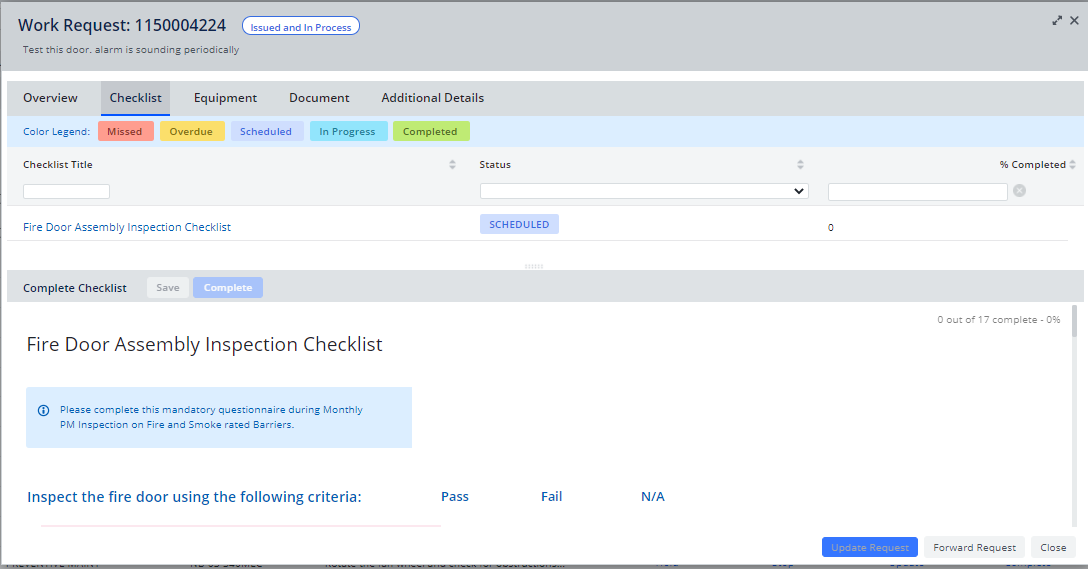Expand the work request dialog to full size
Image resolution: width=1088 pixels, height=569 pixels.
pyautogui.click(x=1057, y=20)
